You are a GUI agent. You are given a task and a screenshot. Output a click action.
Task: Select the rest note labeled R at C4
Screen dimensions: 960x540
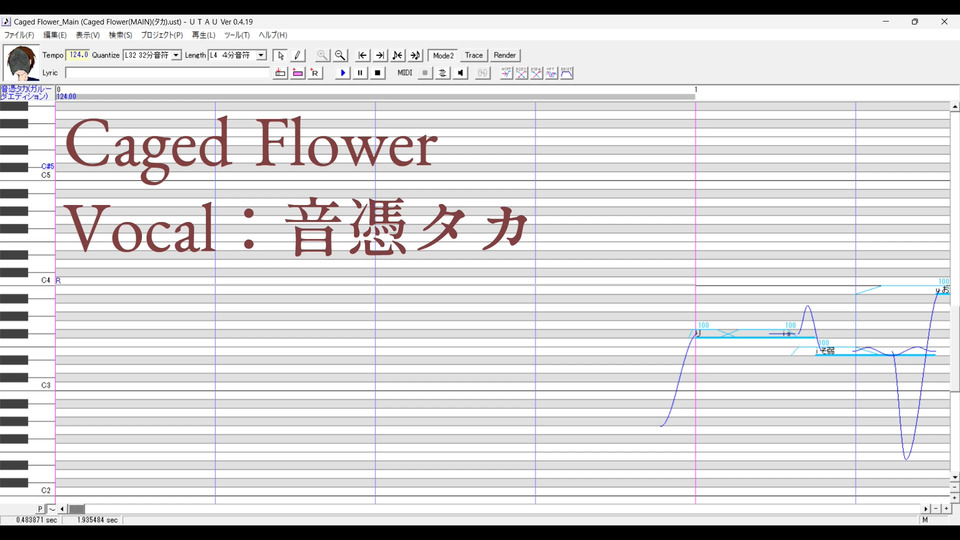click(x=58, y=280)
